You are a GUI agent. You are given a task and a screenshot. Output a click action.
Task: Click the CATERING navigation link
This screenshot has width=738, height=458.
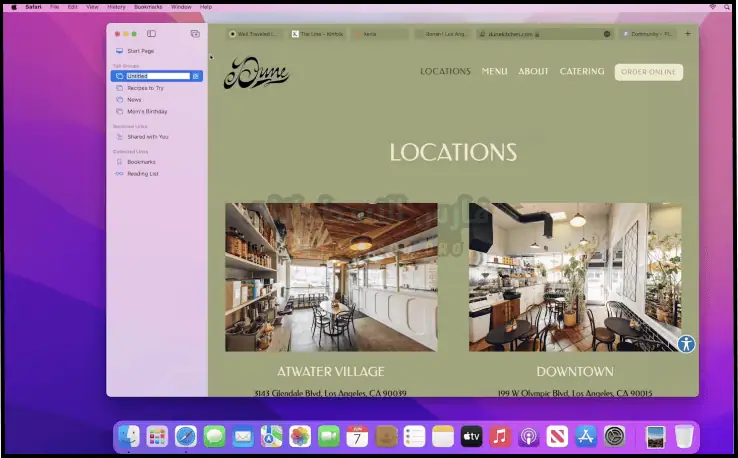point(582,72)
